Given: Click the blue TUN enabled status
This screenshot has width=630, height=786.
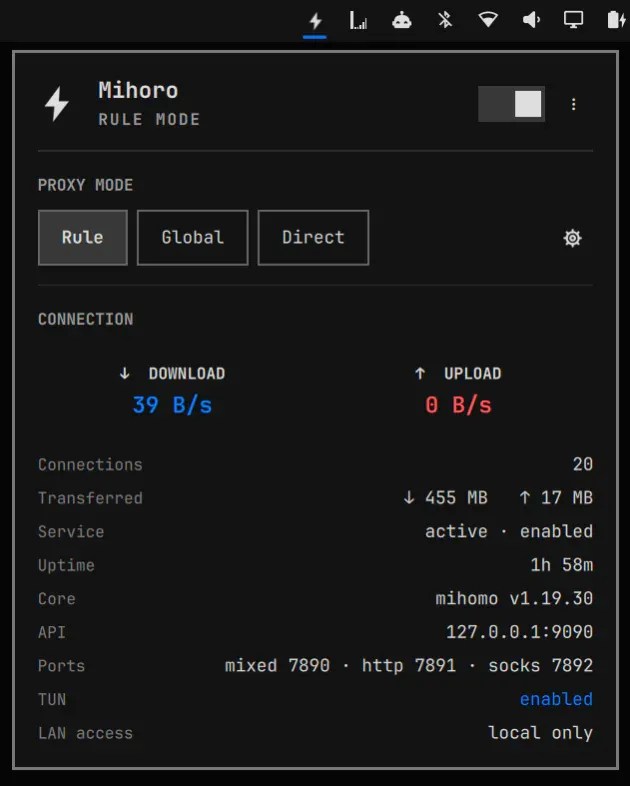Looking at the screenshot, I should click(556, 699).
